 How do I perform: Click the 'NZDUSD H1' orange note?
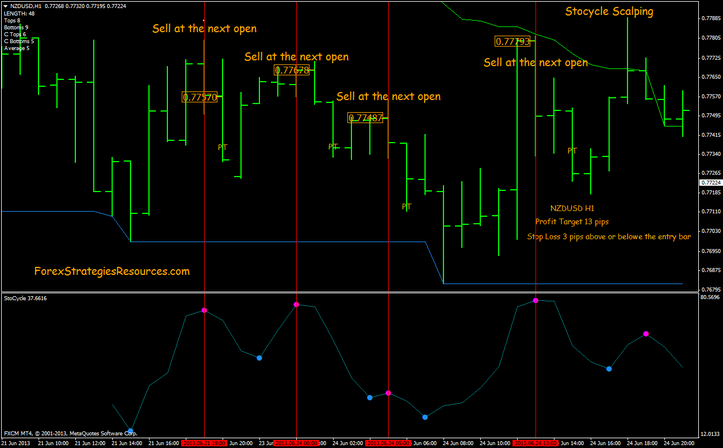(572, 208)
